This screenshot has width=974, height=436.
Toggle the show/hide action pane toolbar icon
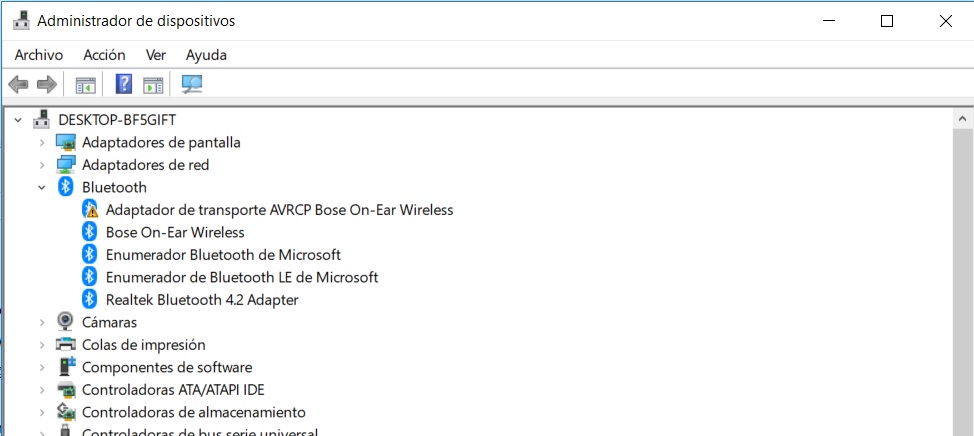pos(153,84)
